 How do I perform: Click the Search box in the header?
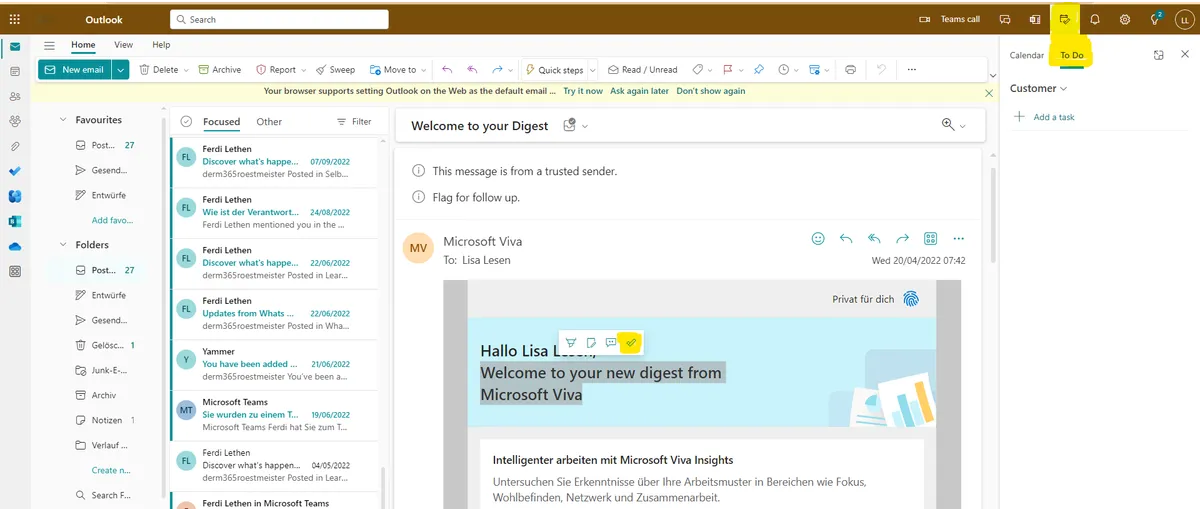pyautogui.click(x=279, y=19)
